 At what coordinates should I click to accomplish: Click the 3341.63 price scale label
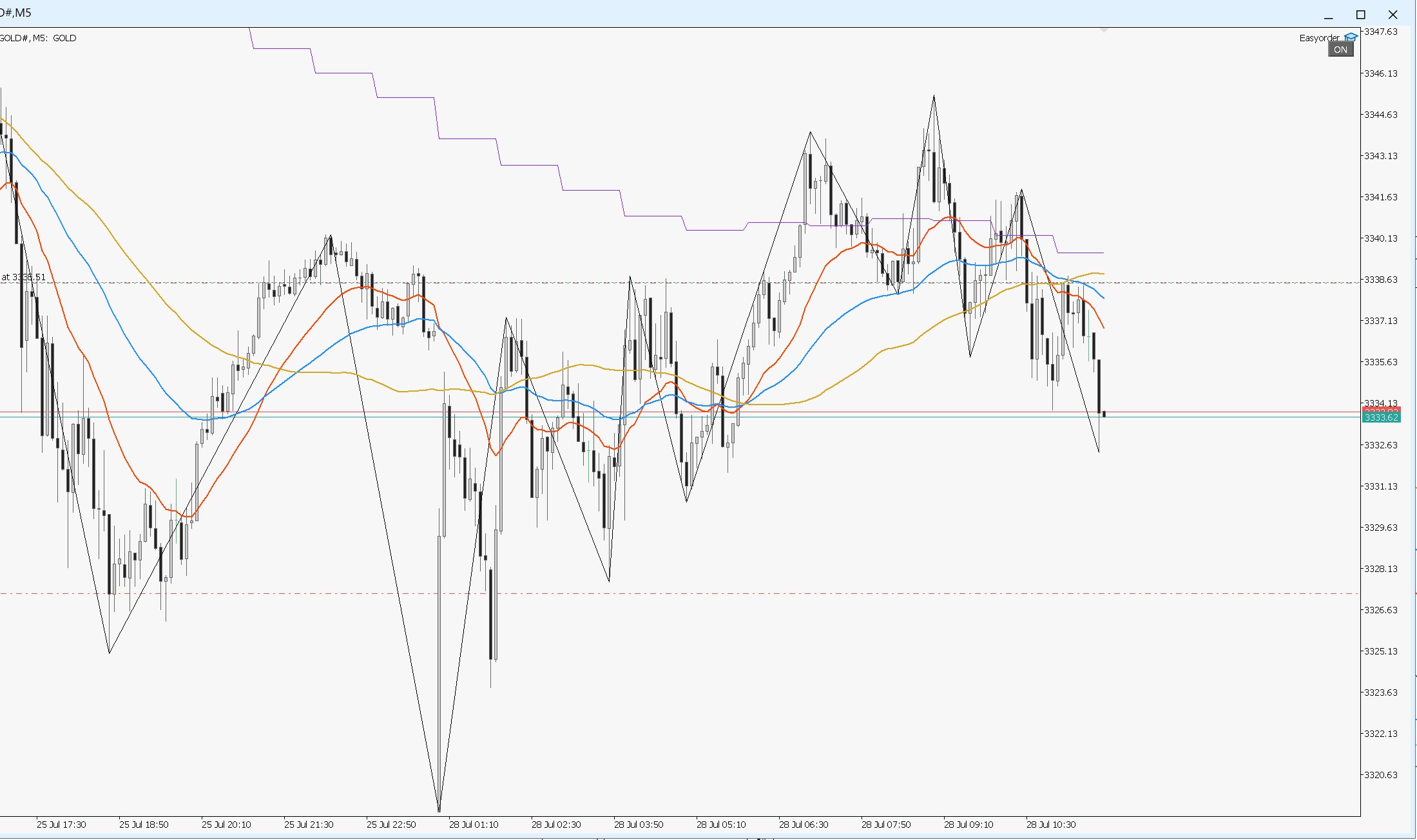[1381, 197]
